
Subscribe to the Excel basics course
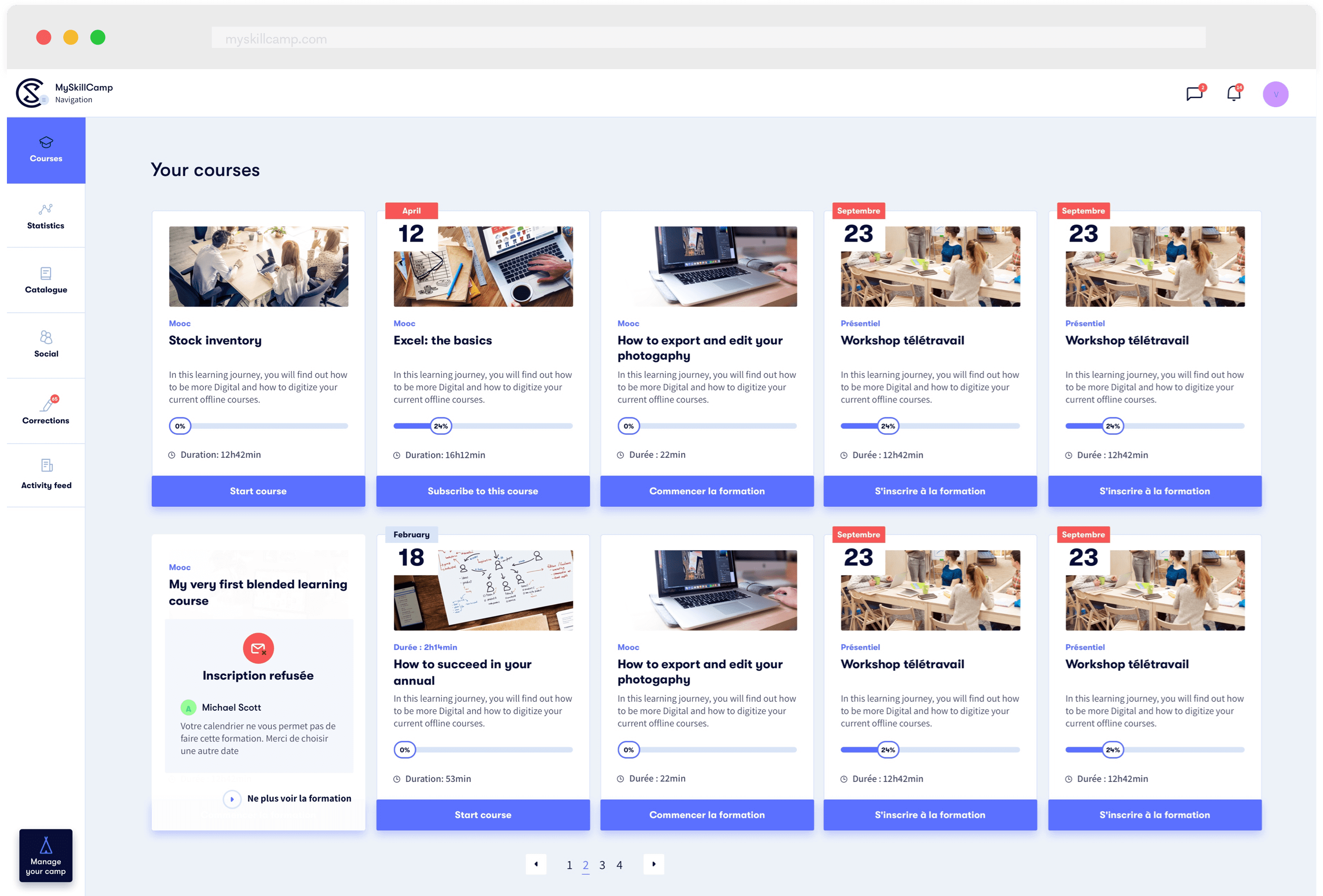482,490
